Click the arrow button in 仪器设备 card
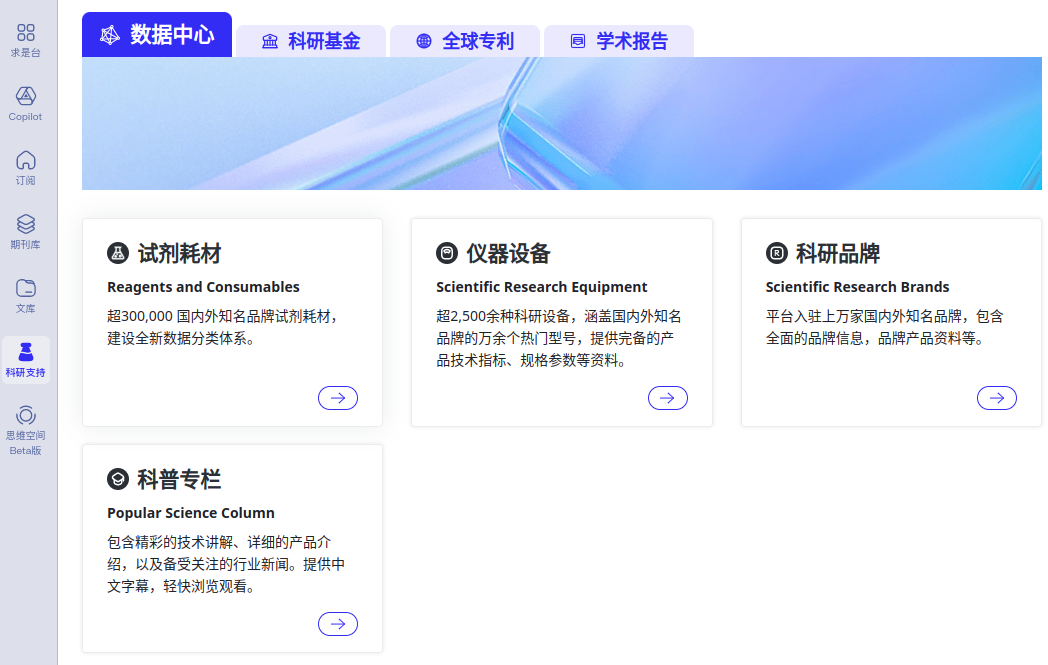The height and width of the screenshot is (665, 1048). [x=667, y=398]
